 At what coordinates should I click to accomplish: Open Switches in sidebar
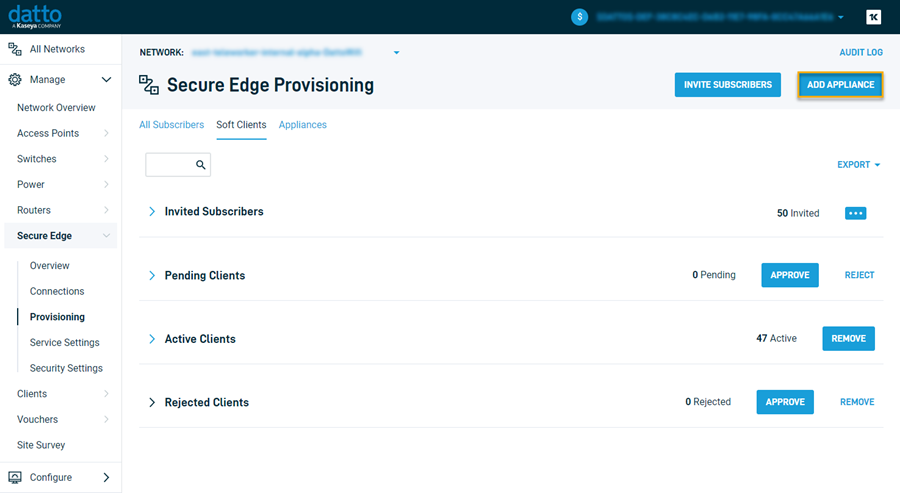point(37,158)
